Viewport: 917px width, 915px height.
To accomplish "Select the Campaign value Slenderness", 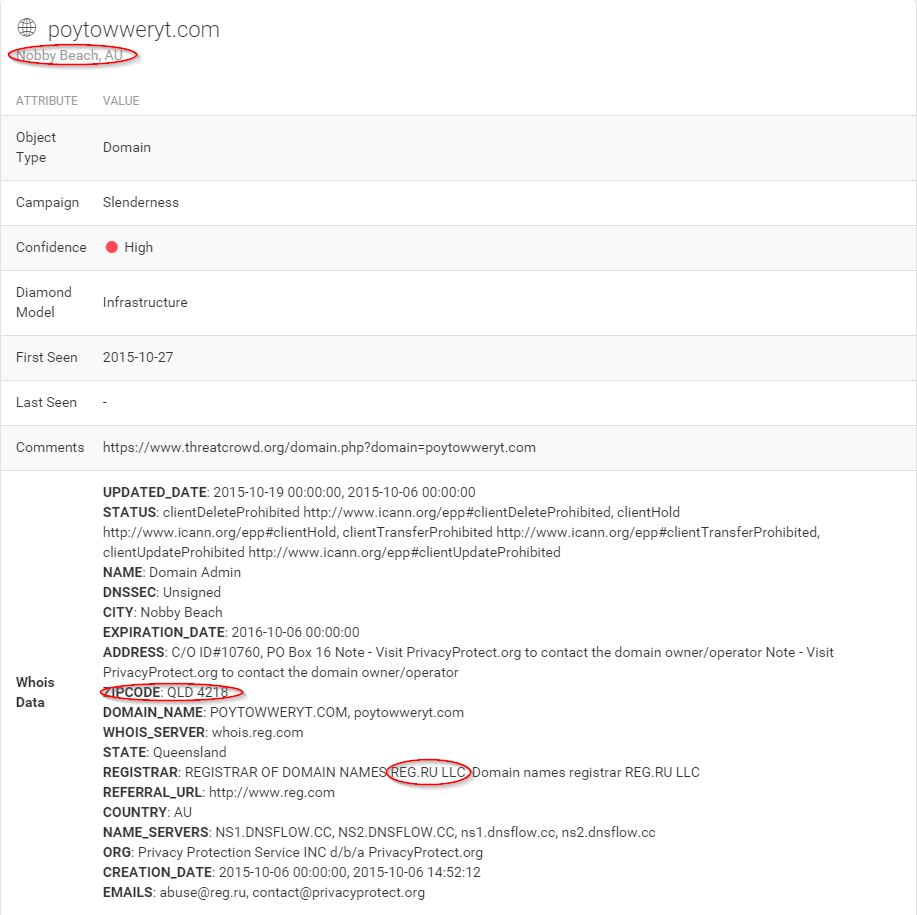I will 141,202.
